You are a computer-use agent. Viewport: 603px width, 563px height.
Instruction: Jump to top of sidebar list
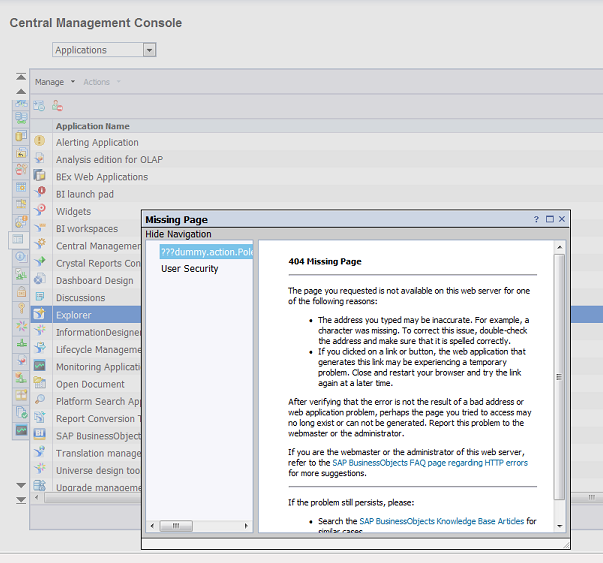tap(21, 77)
